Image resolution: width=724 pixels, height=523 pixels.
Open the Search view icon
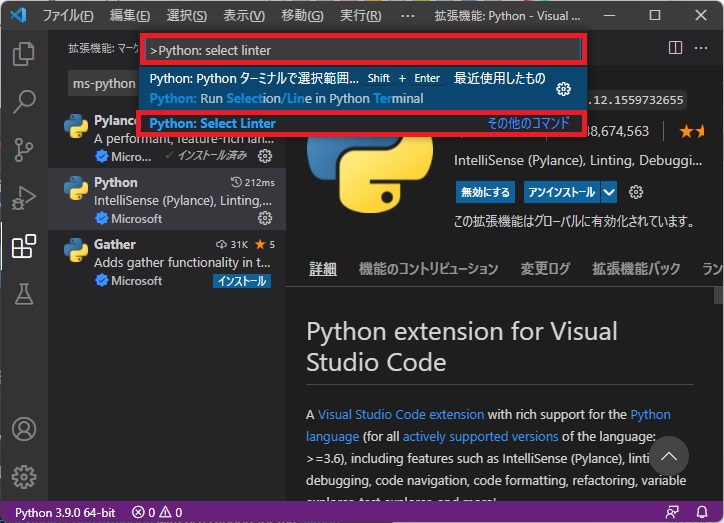pyautogui.click(x=23, y=102)
